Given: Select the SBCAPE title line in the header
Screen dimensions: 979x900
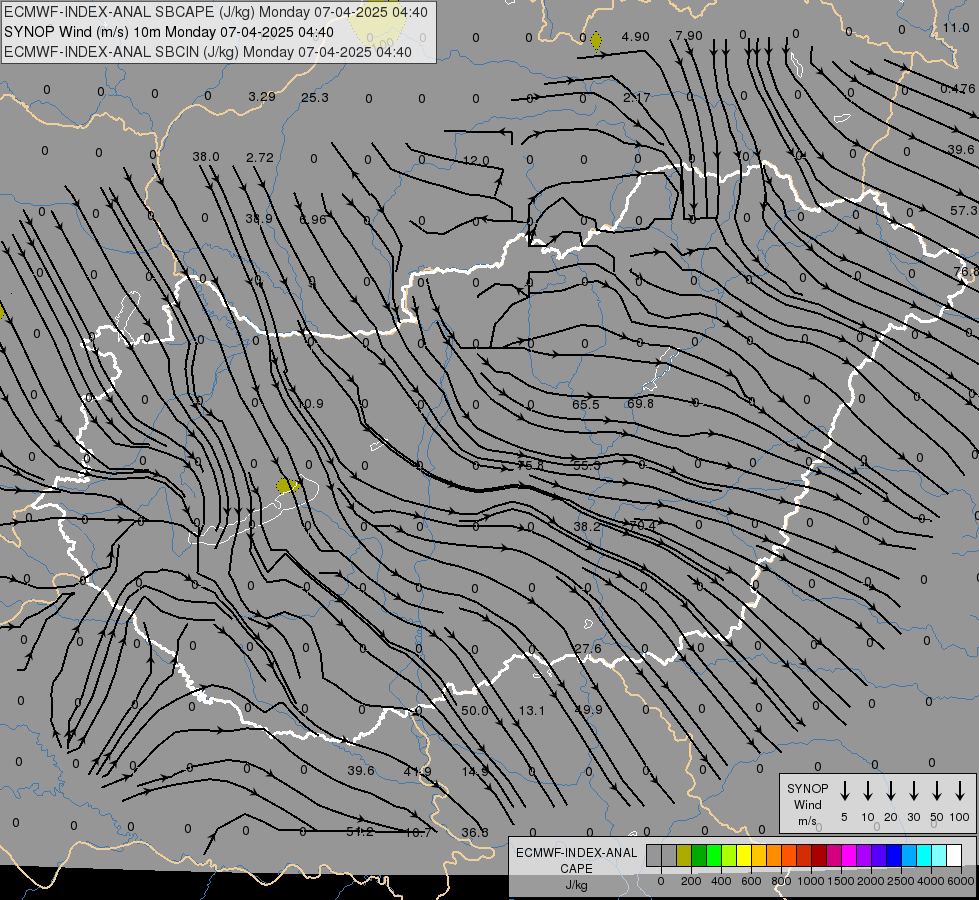Looking at the screenshot, I should click(x=216, y=12).
